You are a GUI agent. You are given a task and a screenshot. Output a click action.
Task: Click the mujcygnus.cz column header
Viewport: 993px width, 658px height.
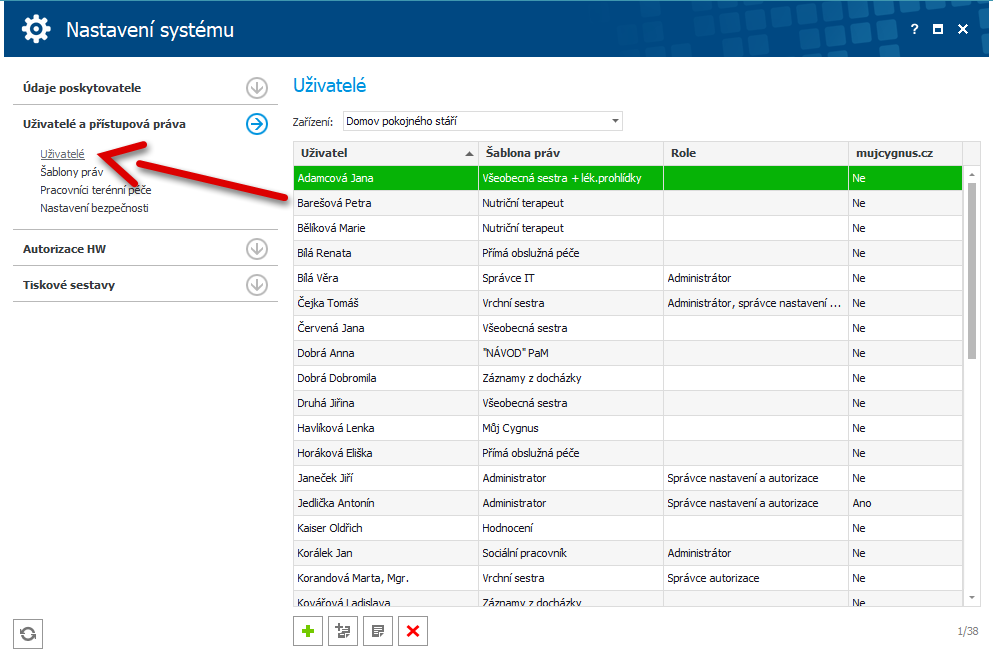905,153
